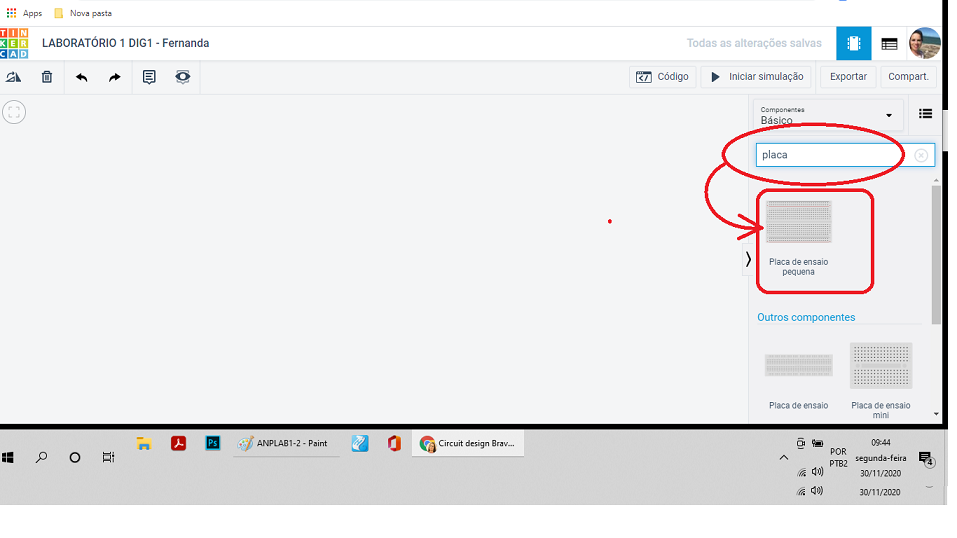Undo the last action
This screenshot has width=957, height=538.
82,77
